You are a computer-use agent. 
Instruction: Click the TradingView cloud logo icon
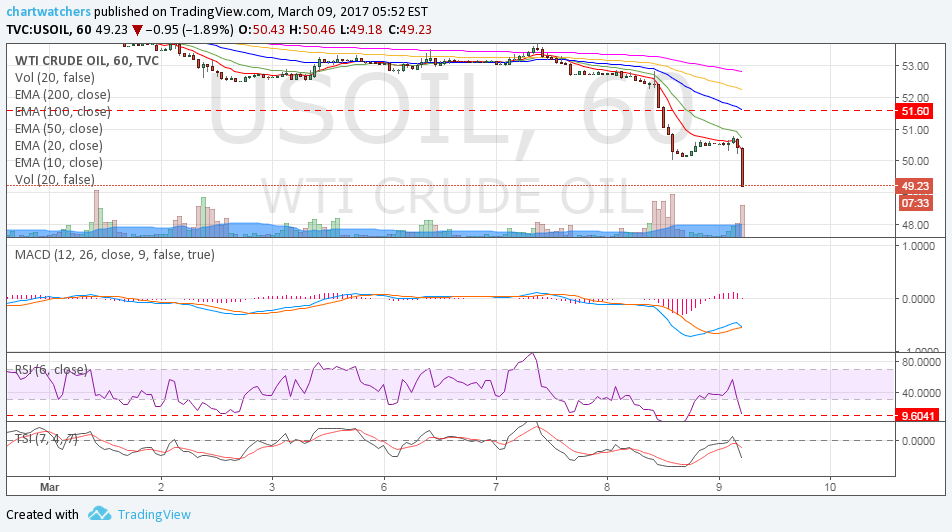pos(100,514)
